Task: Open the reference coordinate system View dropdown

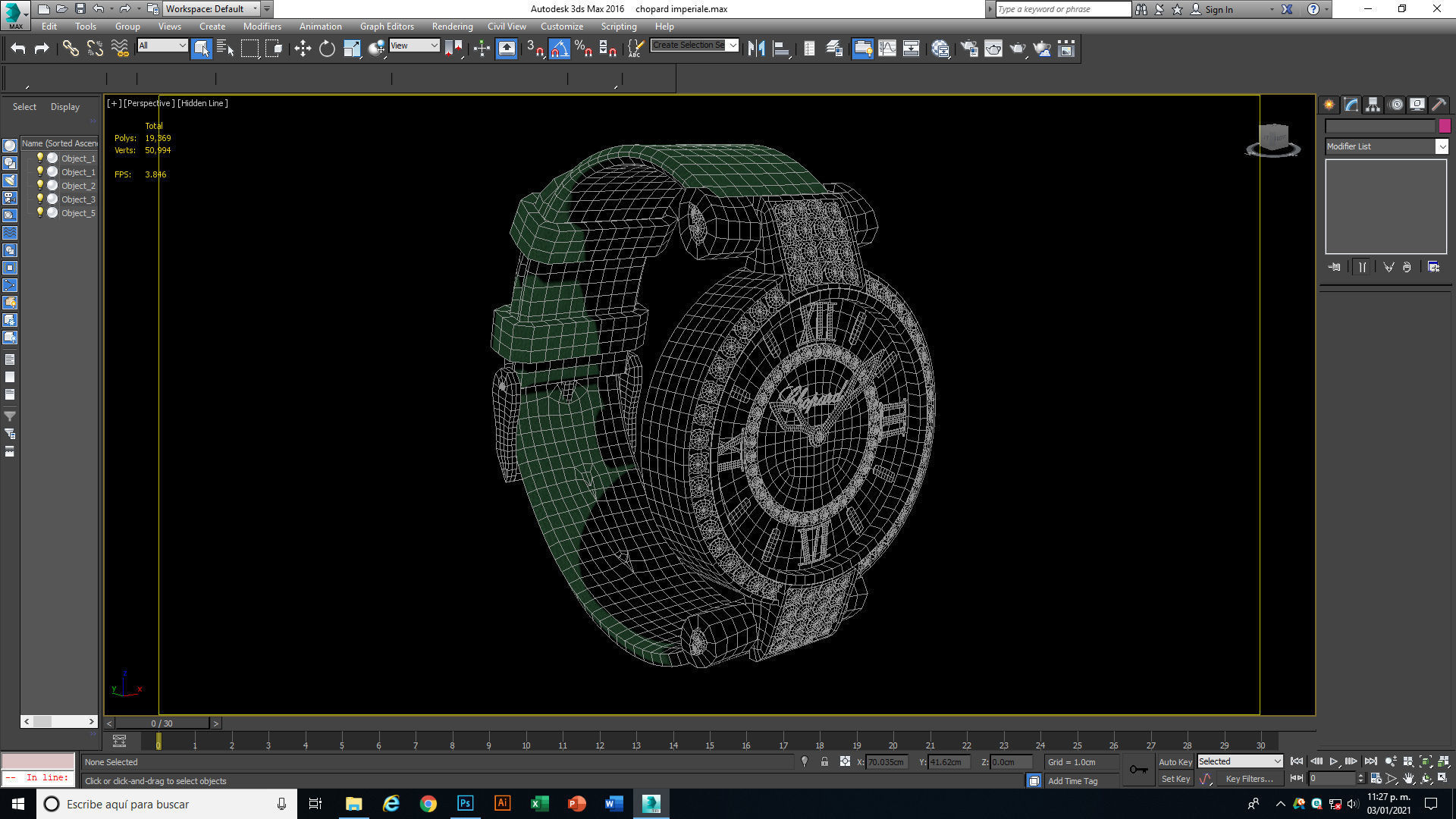Action: (x=414, y=45)
